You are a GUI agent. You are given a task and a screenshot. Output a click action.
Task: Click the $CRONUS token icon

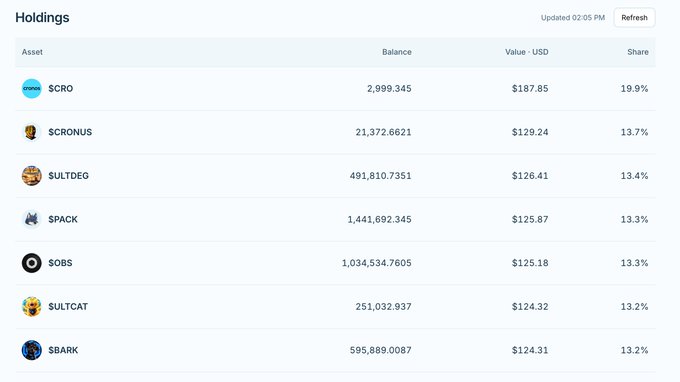point(32,132)
